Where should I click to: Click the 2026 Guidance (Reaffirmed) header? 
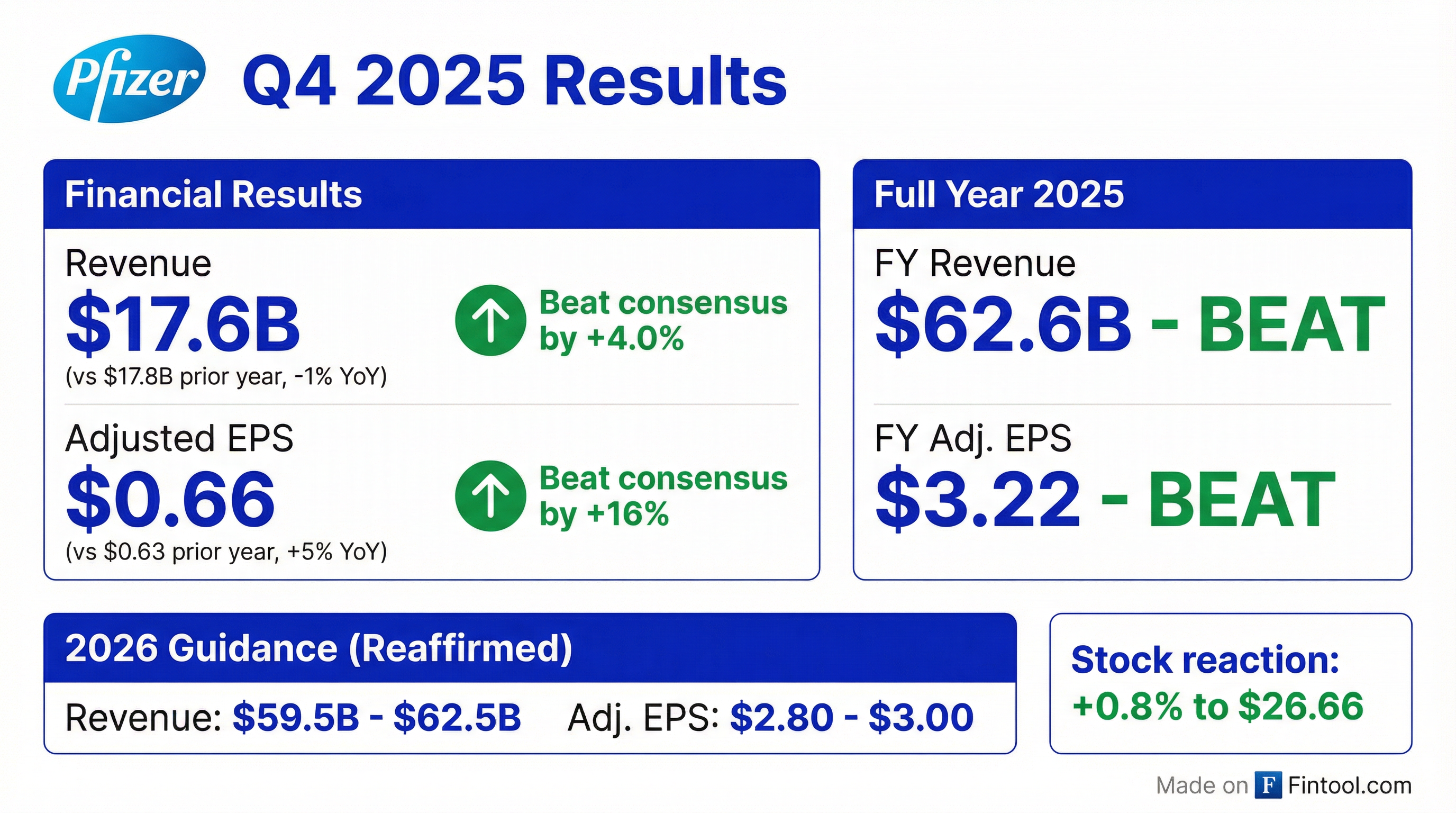pyautogui.click(x=530, y=648)
